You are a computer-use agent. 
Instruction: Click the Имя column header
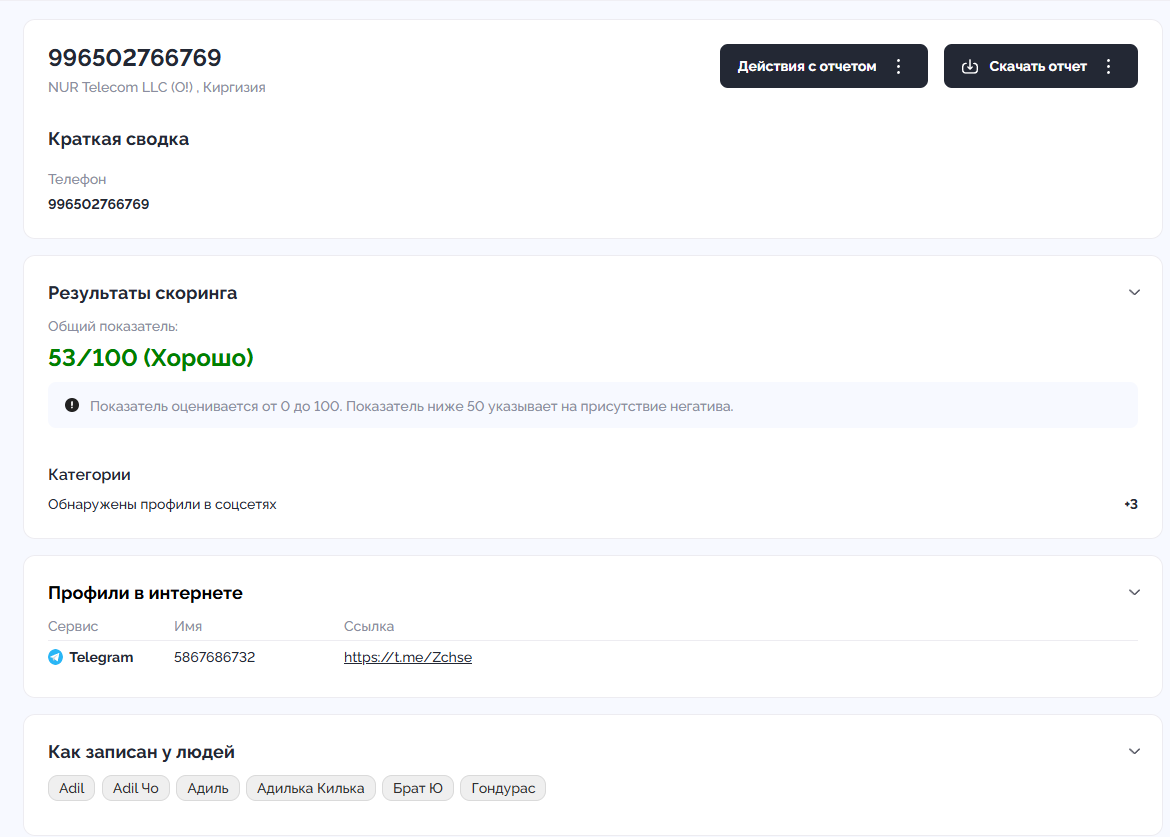[188, 627]
